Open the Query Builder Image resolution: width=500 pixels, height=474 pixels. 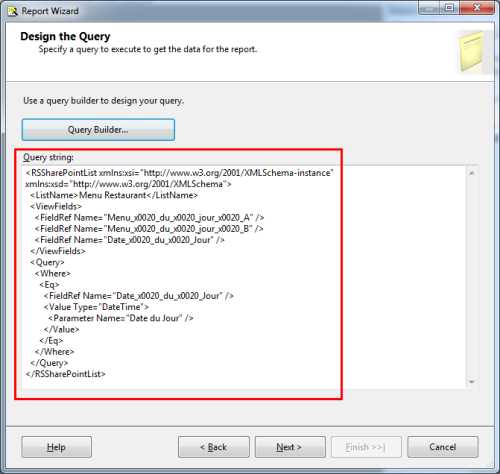point(98,130)
